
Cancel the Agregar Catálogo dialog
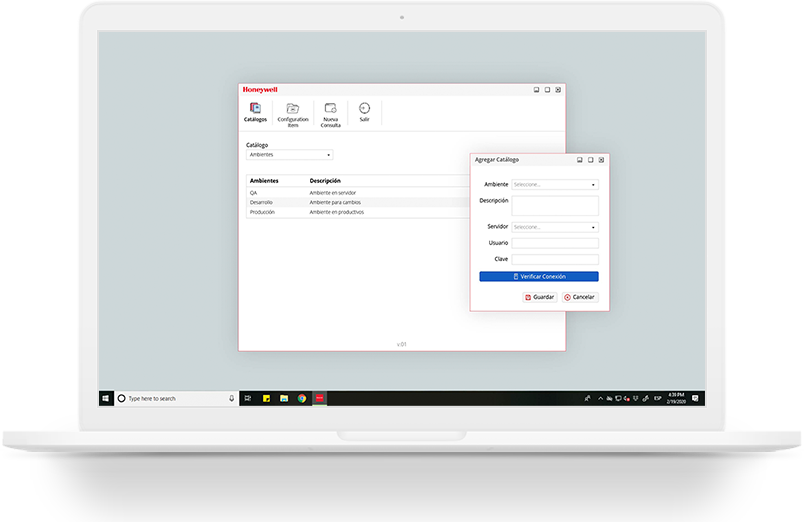click(x=580, y=297)
